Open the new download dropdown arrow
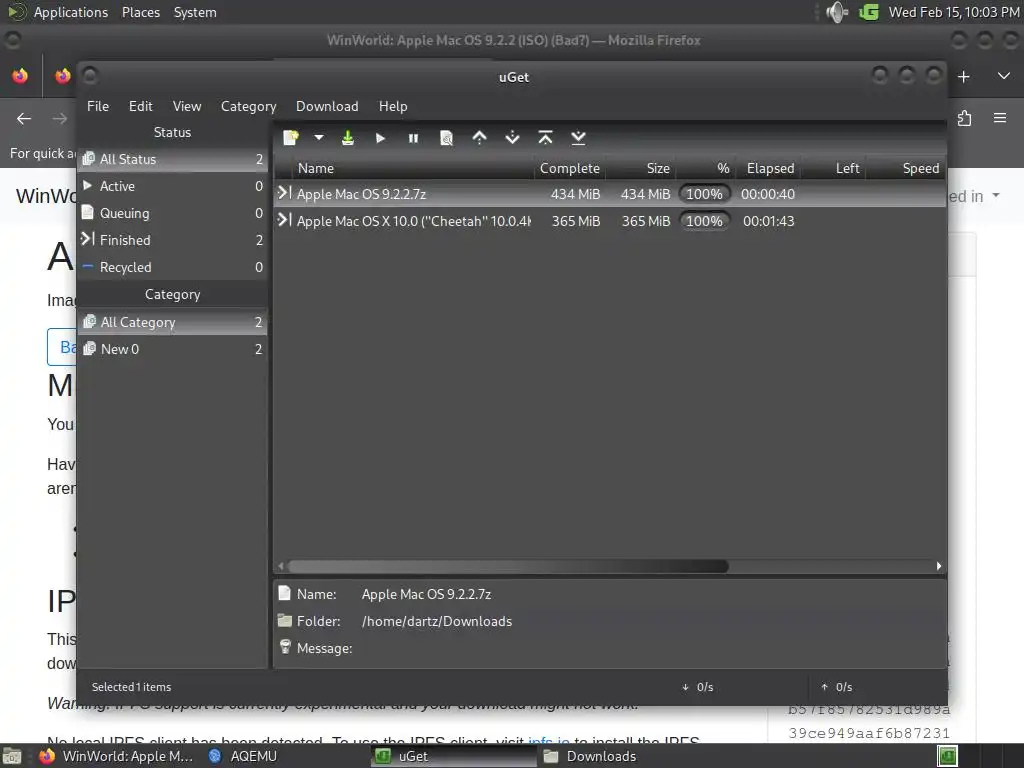The height and width of the screenshot is (768, 1024). click(319, 138)
